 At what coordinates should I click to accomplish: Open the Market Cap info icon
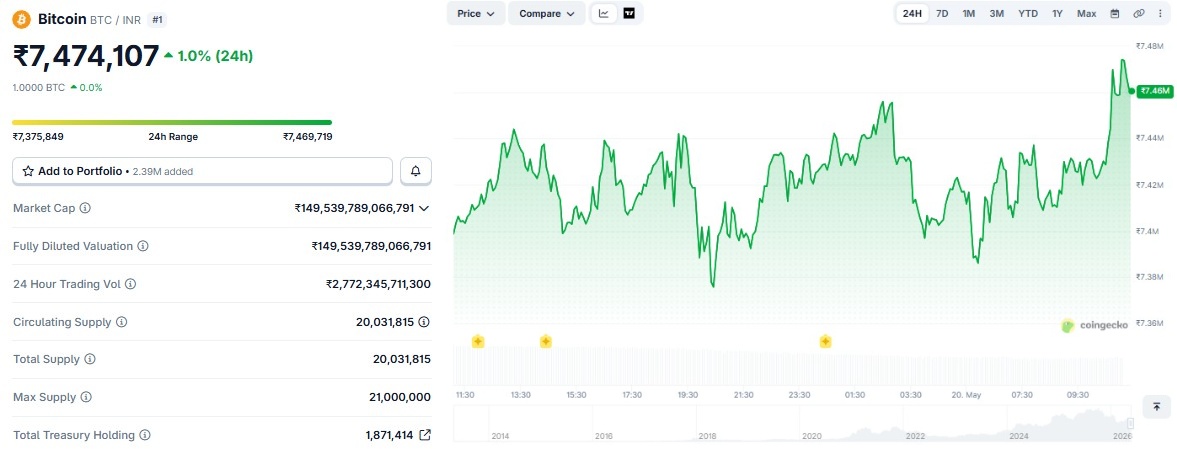pos(85,208)
